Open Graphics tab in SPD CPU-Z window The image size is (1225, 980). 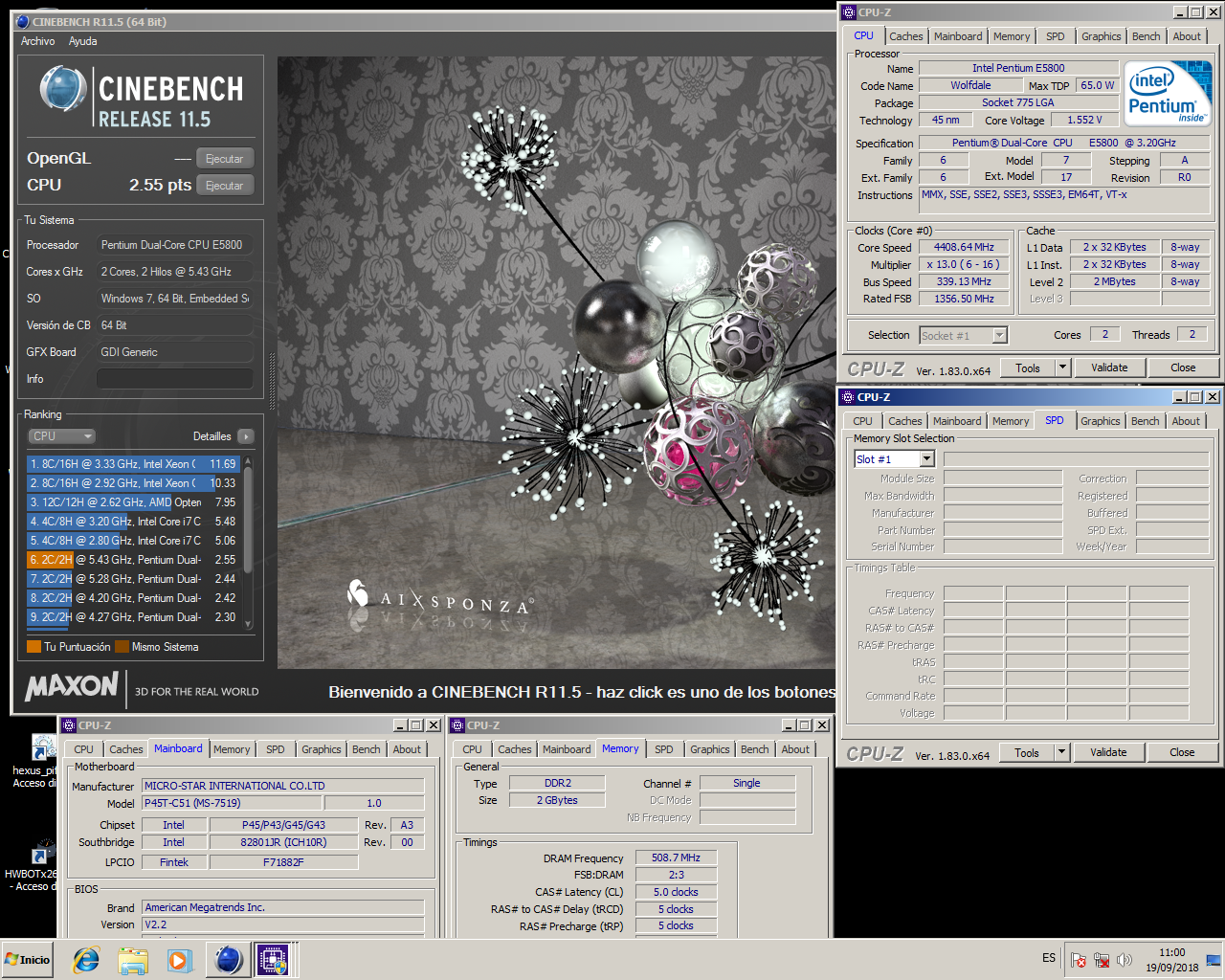coord(1101,421)
